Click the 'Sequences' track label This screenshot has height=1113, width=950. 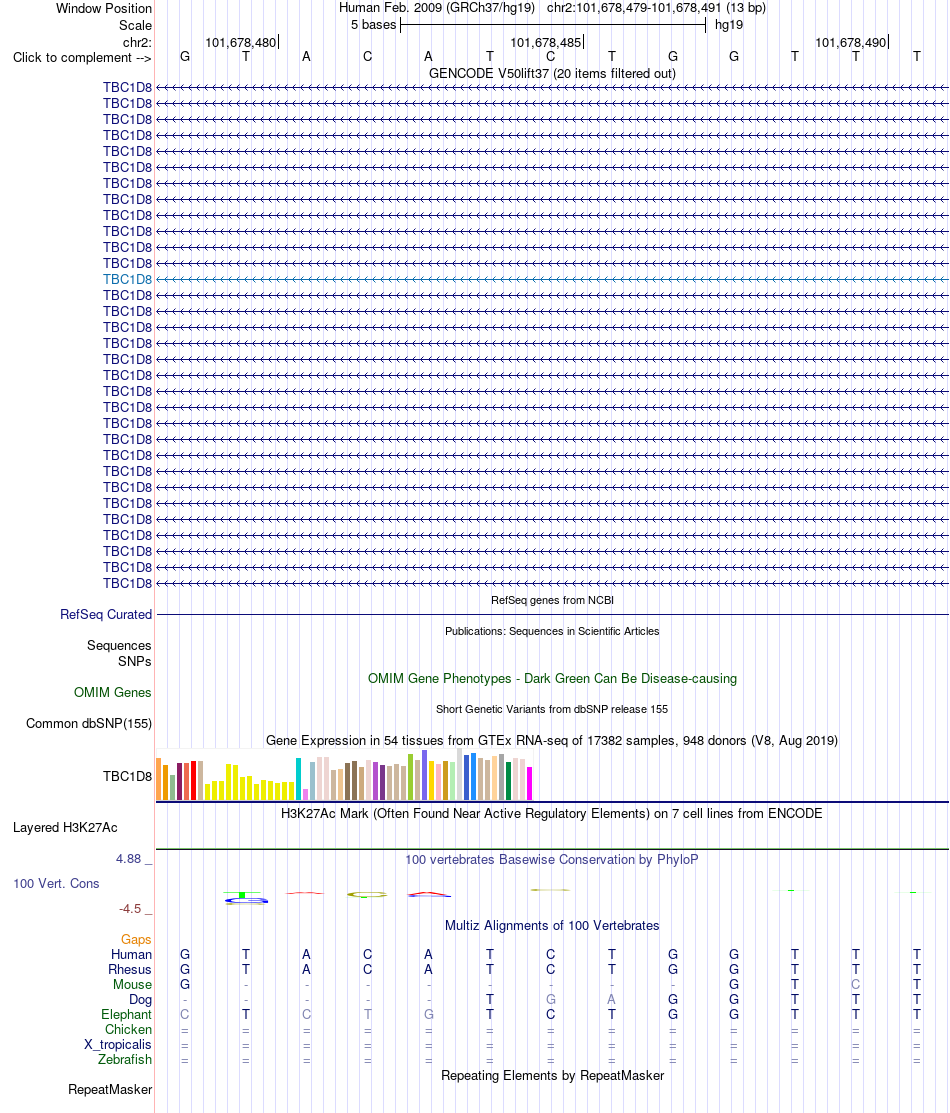pyautogui.click(x=119, y=646)
